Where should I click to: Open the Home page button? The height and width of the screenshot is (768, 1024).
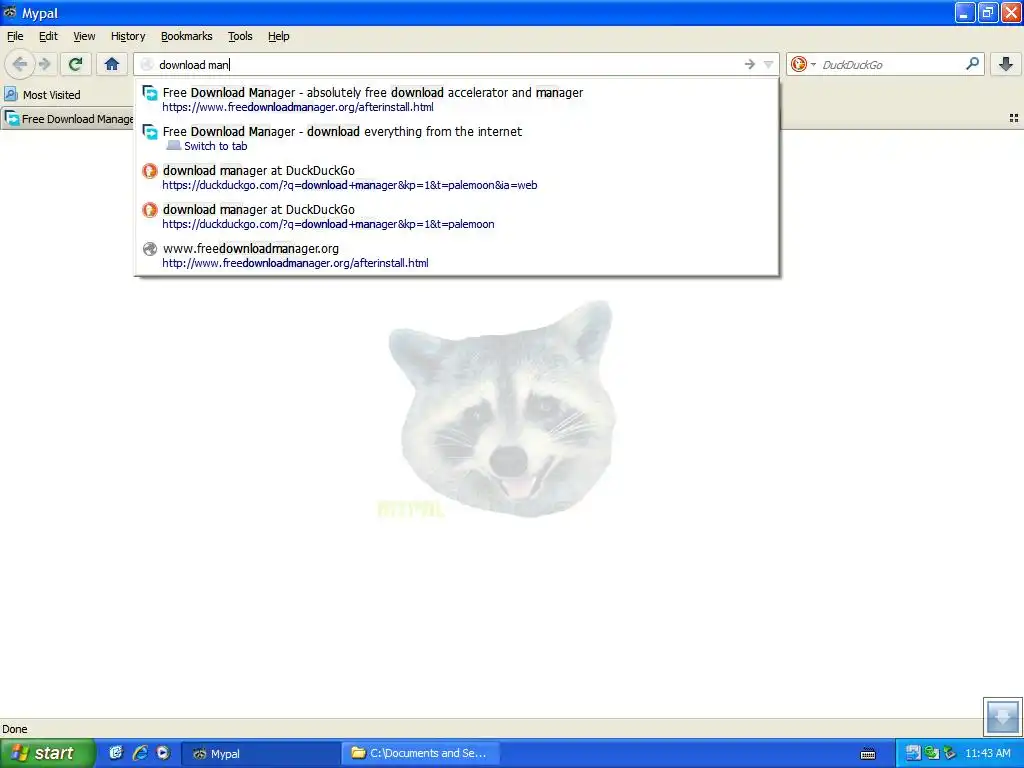click(x=112, y=64)
